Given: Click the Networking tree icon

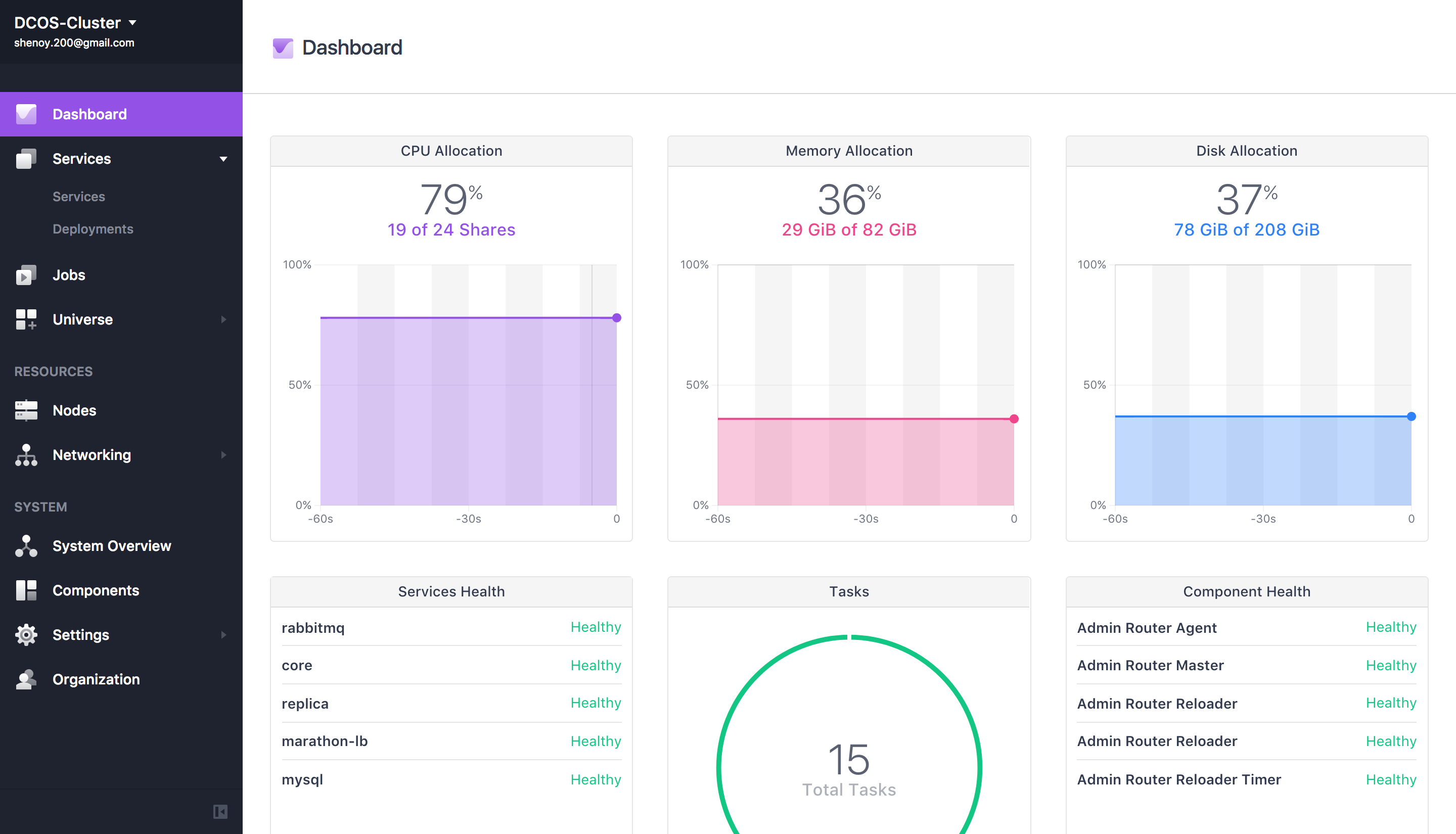Looking at the screenshot, I should point(26,455).
